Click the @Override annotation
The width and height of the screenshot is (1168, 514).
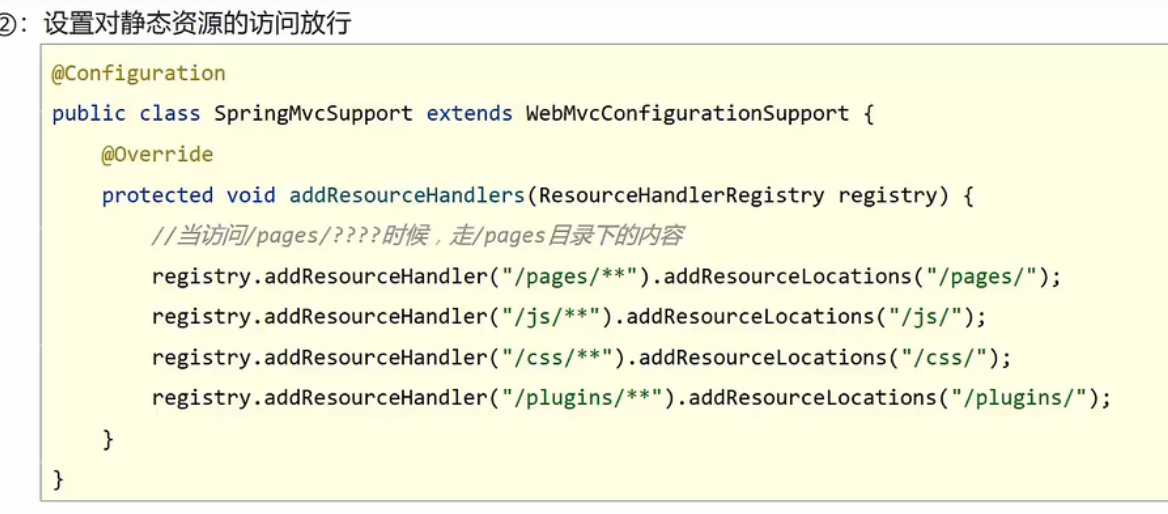157,155
